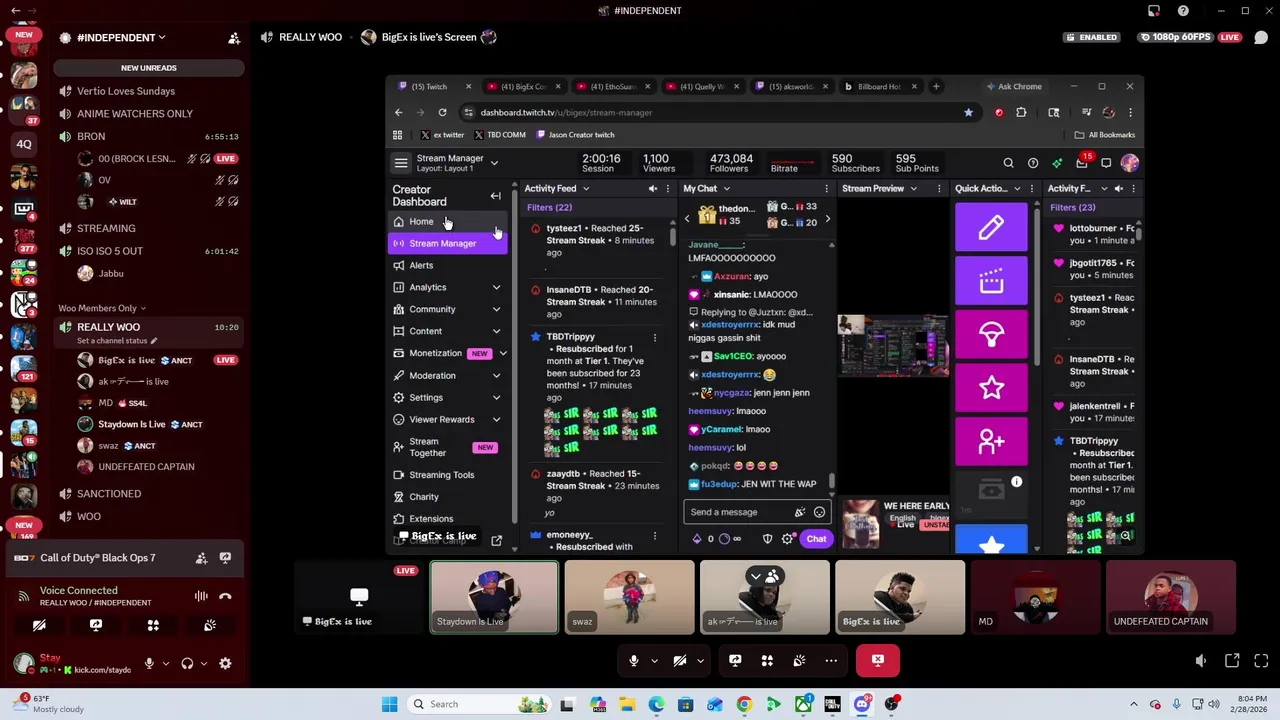Toggle deafen headphones in user panel
Viewport: 1280px width, 720px height.
point(187,663)
